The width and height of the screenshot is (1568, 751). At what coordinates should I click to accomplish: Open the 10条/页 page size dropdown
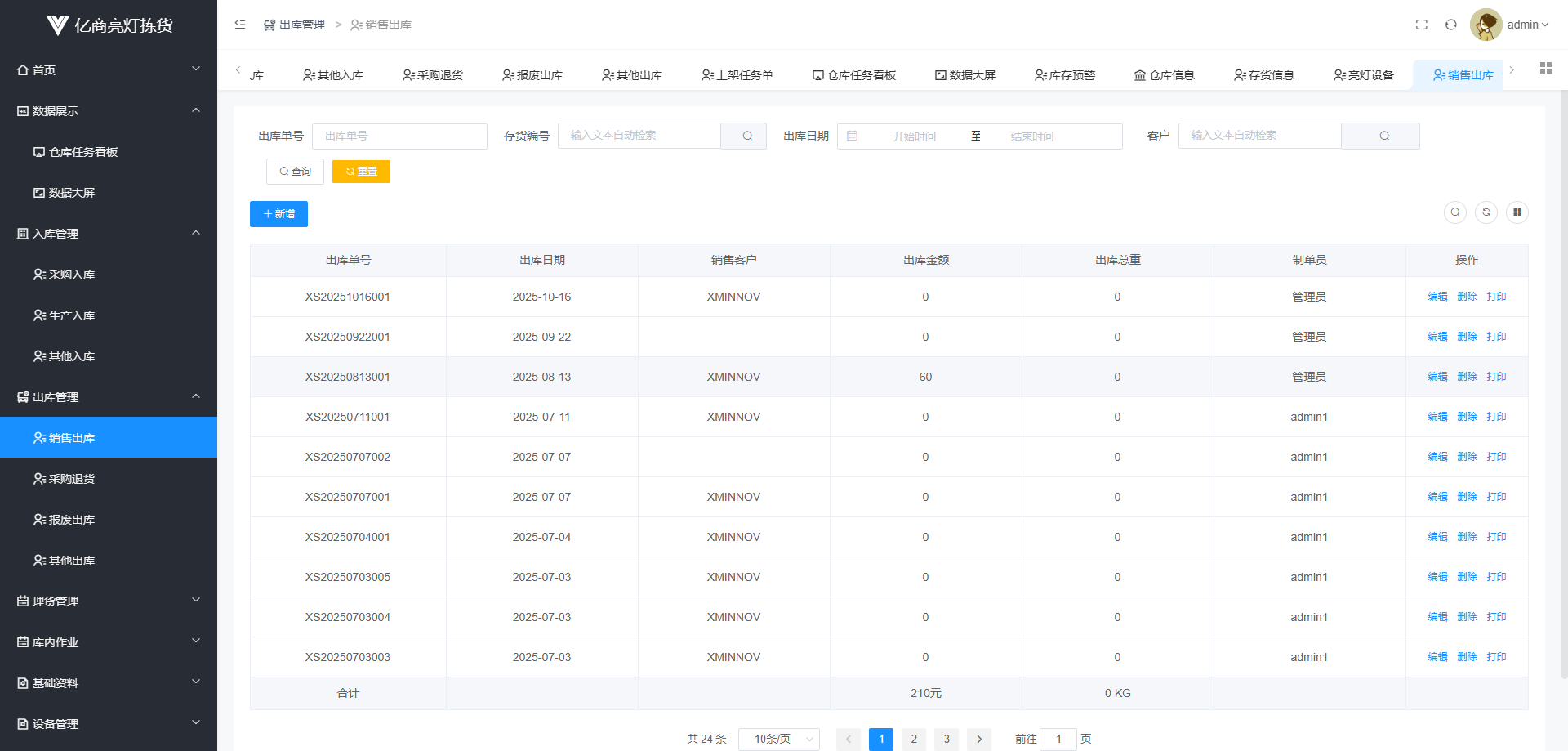click(x=778, y=739)
